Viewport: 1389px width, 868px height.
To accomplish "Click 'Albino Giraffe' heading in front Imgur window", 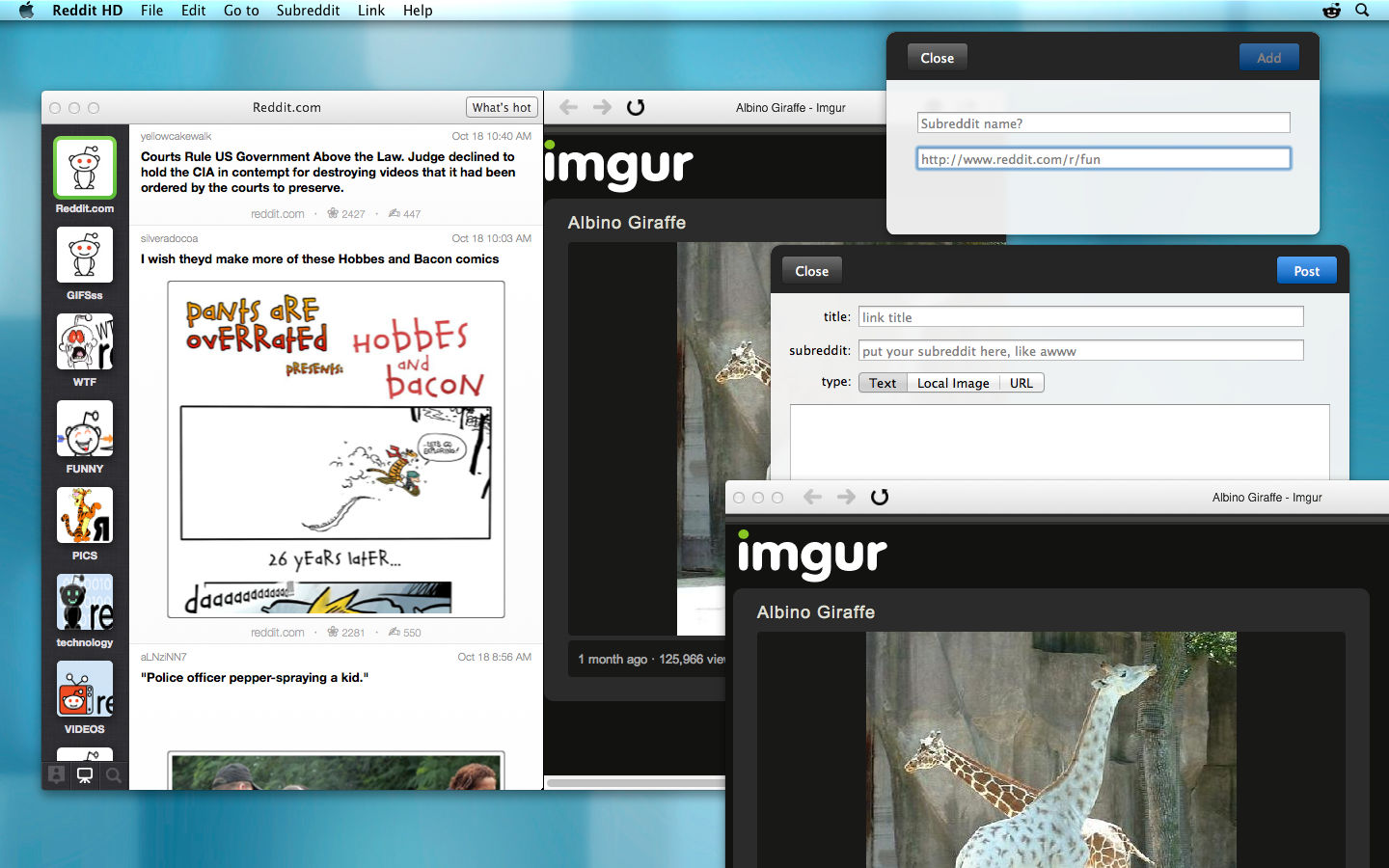I will tap(816, 612).
